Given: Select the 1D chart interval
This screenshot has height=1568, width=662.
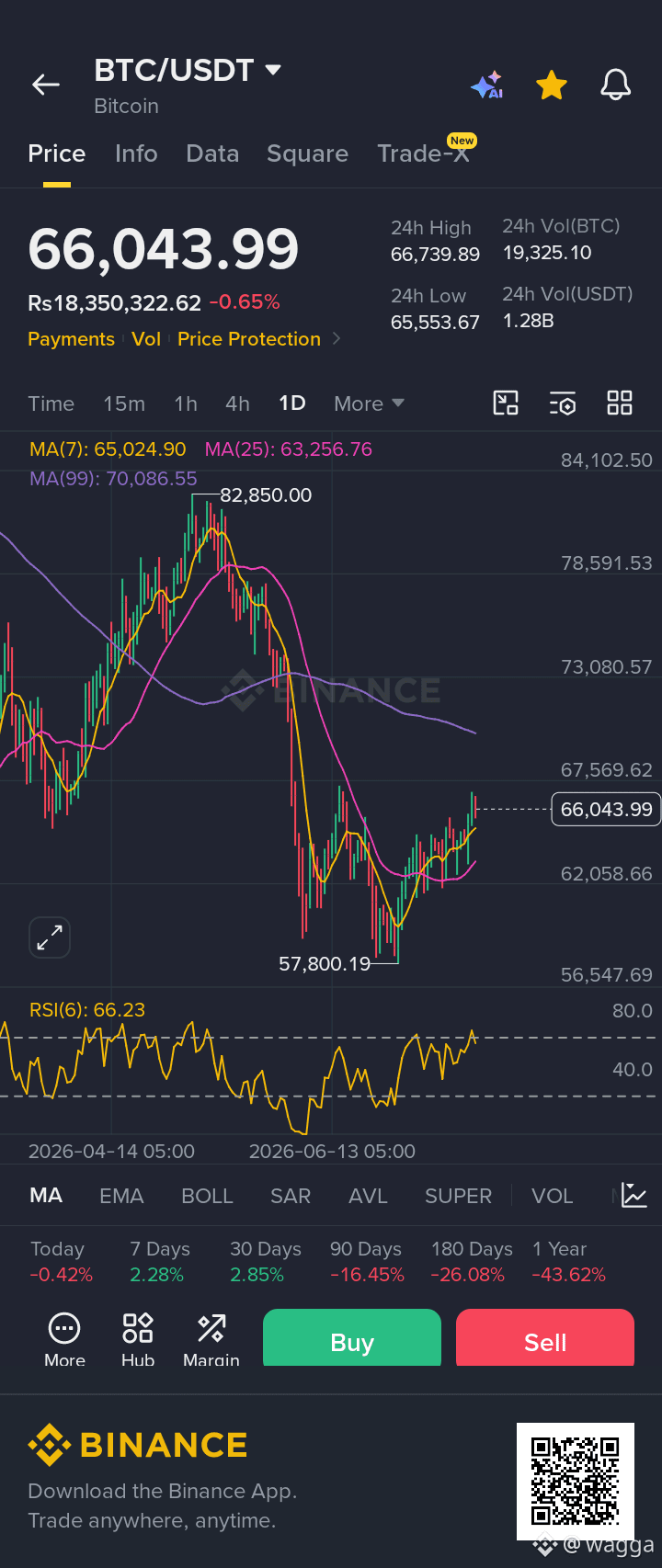Looking at the screenshot, I should tap(292, 403).
